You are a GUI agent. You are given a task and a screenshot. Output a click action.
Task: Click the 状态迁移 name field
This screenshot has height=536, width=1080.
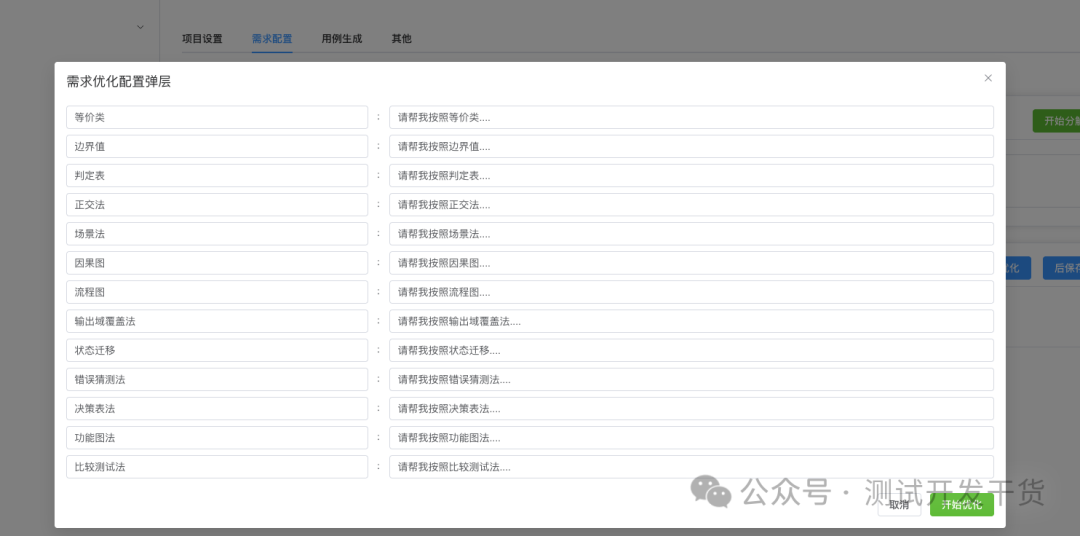(217, 350)
